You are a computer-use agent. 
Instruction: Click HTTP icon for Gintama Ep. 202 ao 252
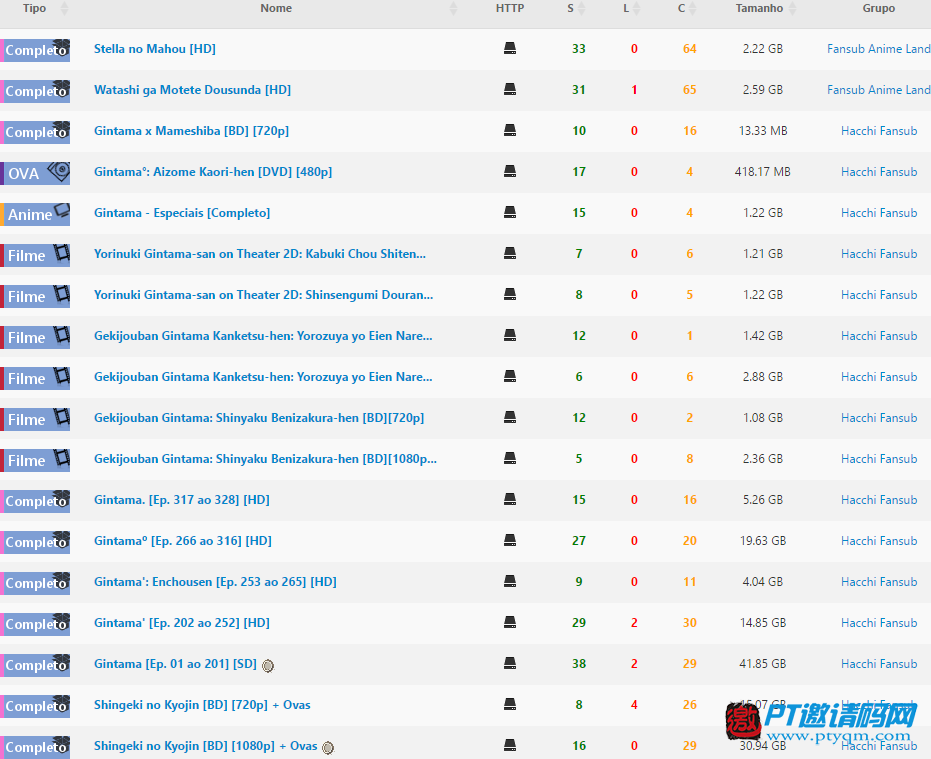pos(509,622)
